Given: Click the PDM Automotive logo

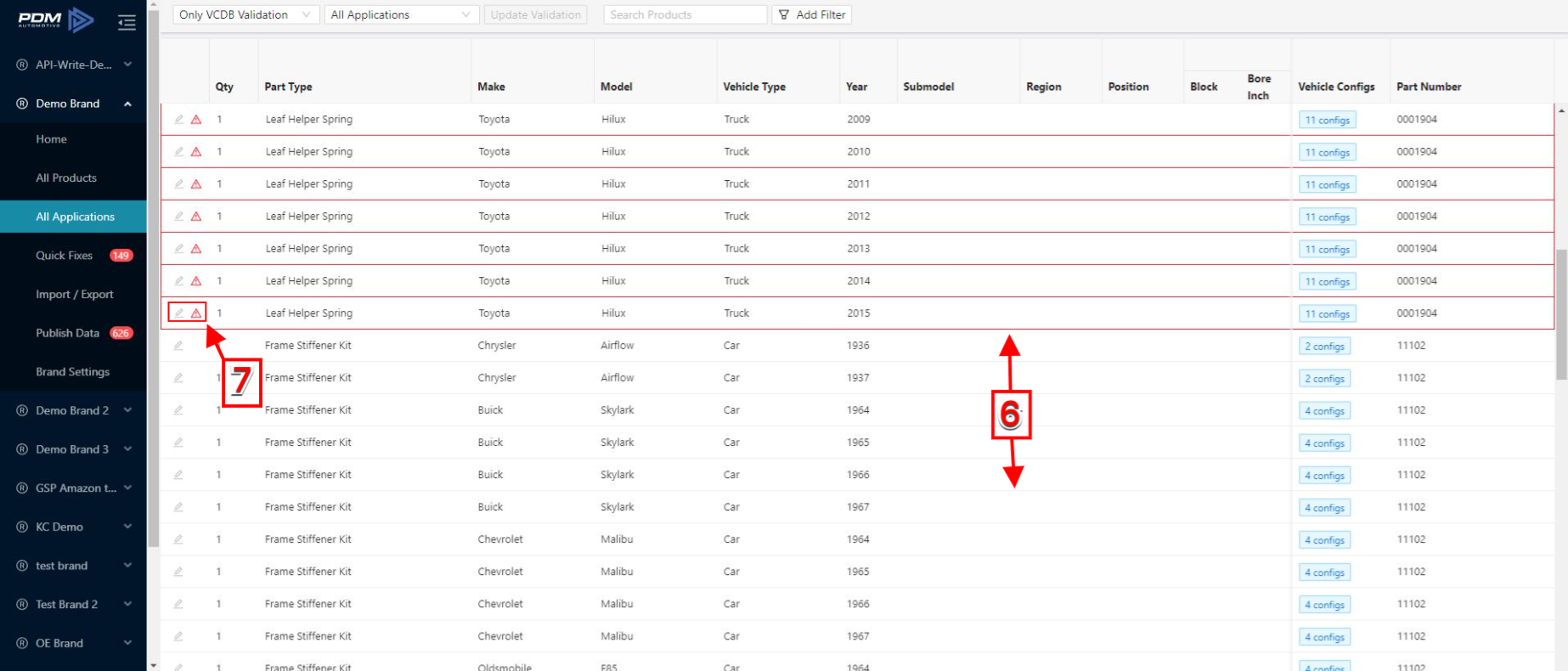Looking at the screenshot, I should coord(56,19).
